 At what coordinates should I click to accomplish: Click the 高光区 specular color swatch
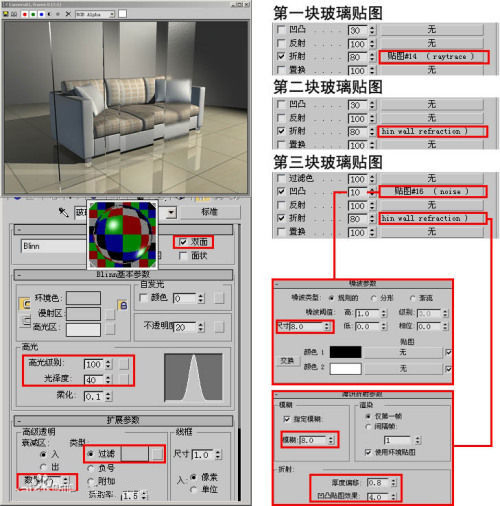tap(83, 330)
